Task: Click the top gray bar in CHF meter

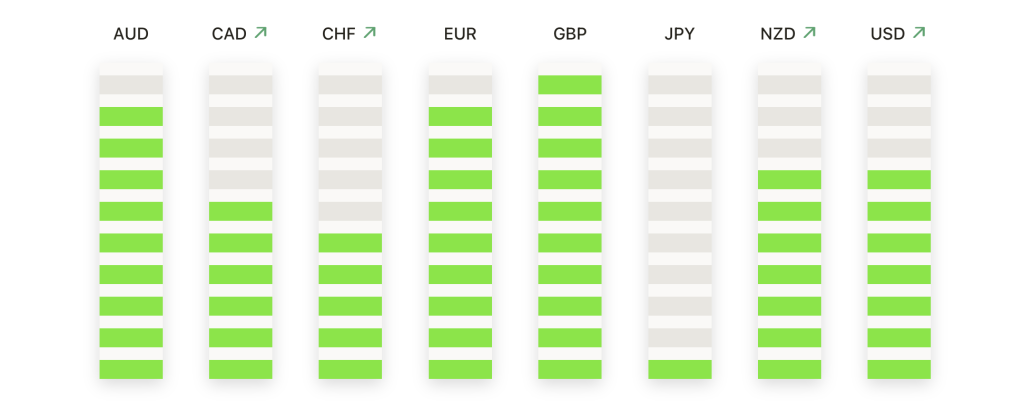Action: (x=351, y=85)
